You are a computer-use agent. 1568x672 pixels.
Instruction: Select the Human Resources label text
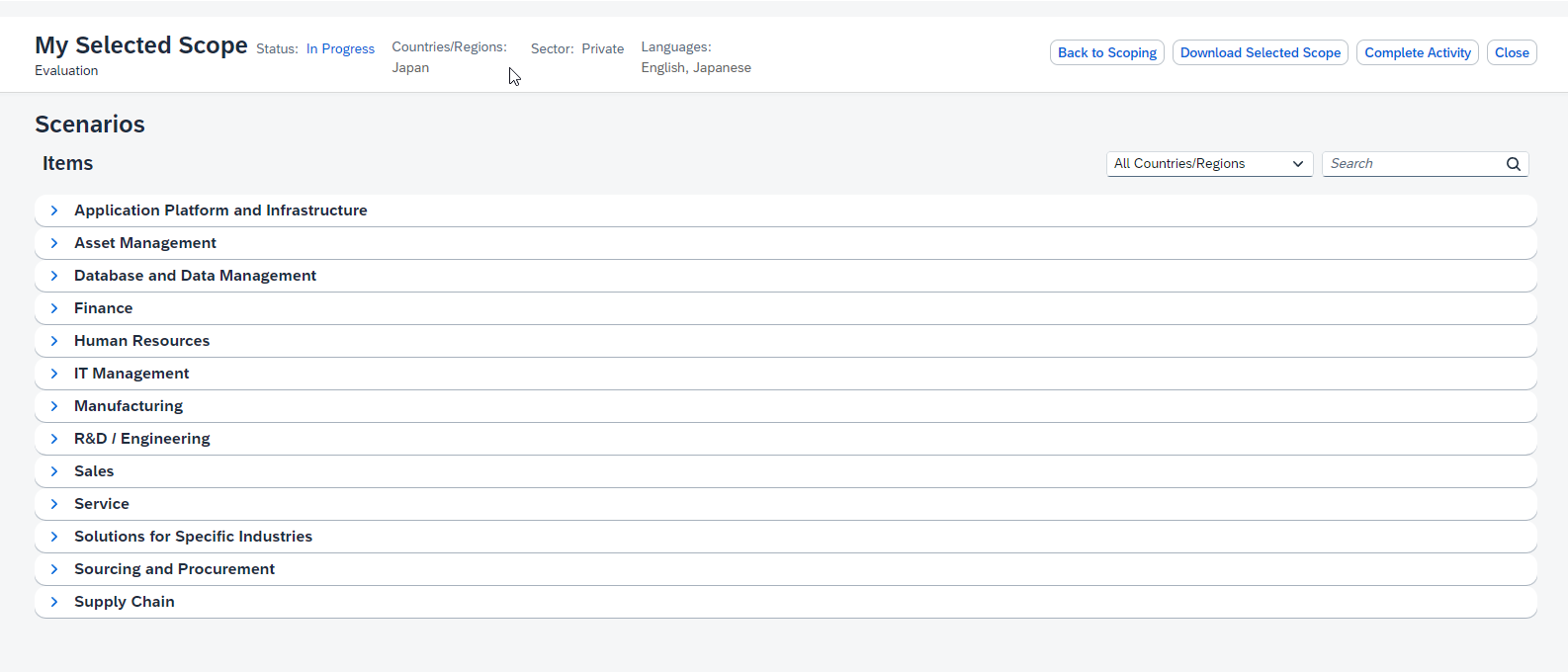click(141, 341)
